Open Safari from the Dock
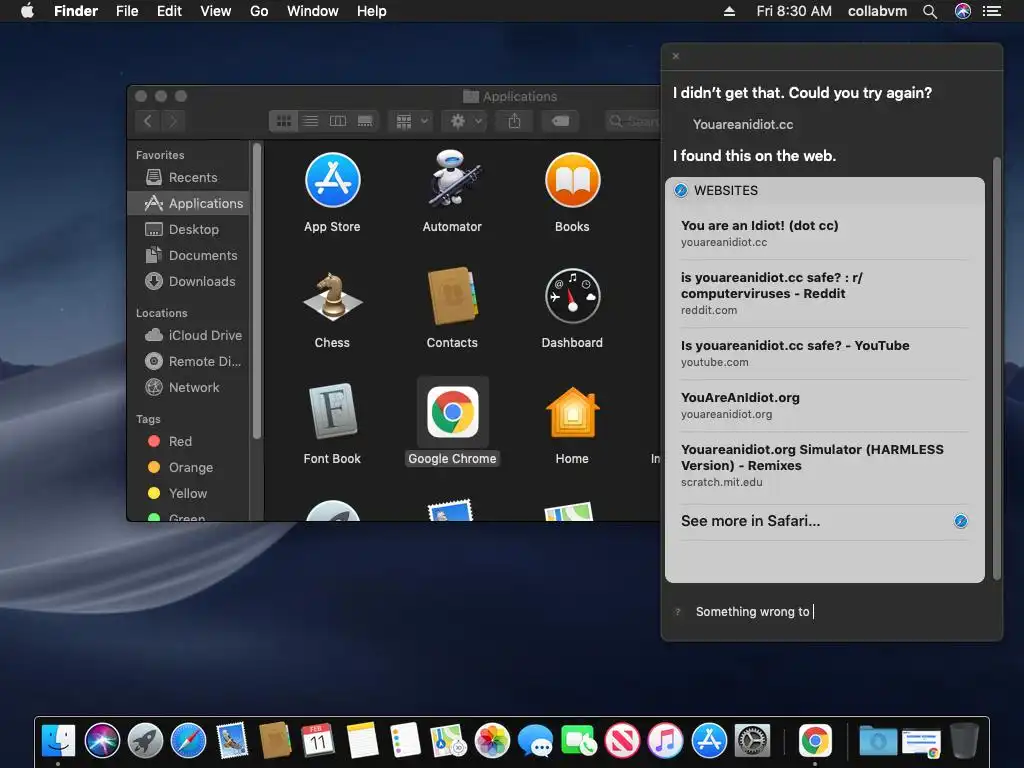The height and width of the screenshot is (768, 1024). click(x=189, y=741)
